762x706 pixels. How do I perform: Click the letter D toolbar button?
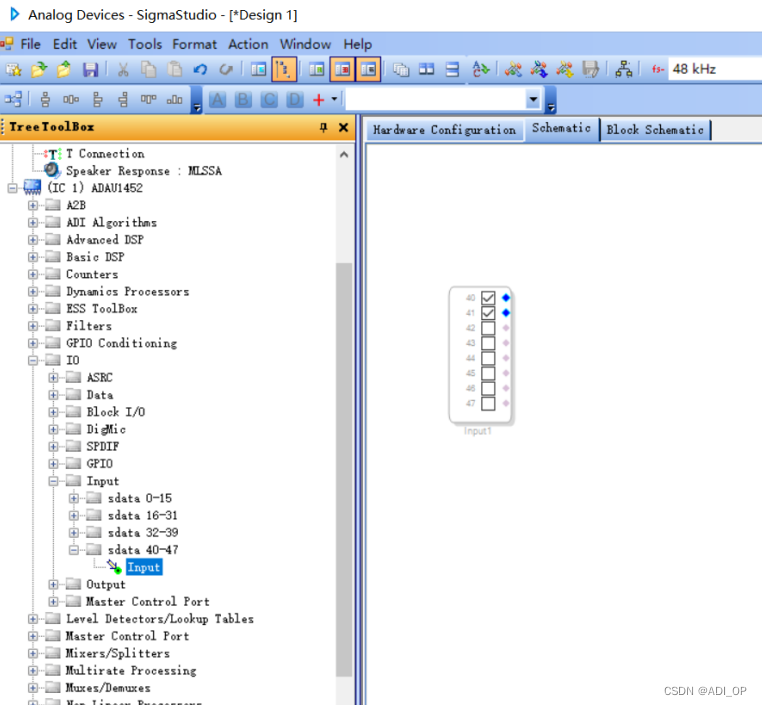[294, 100]
